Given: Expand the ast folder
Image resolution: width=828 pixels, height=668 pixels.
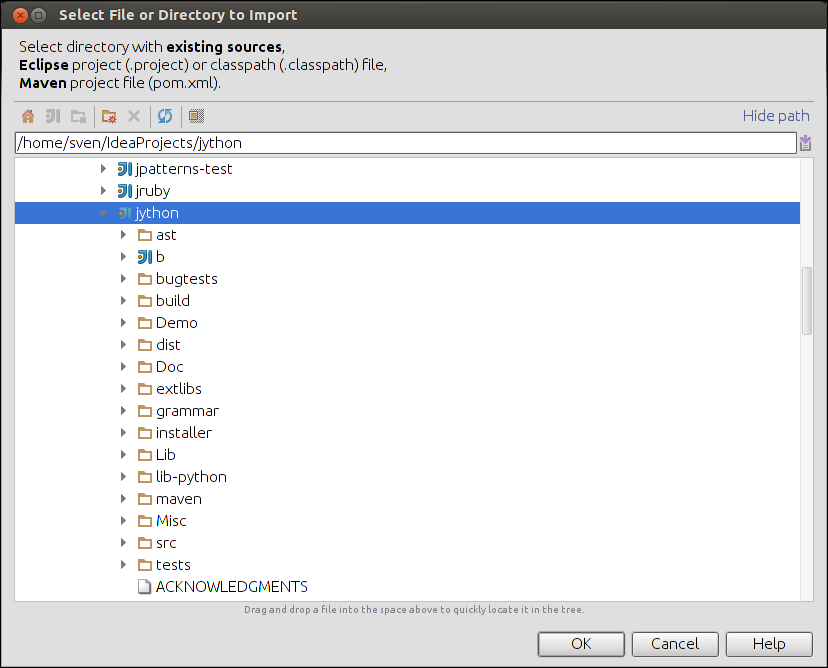Looking at the screenshot, I should [x=122, y=234].
